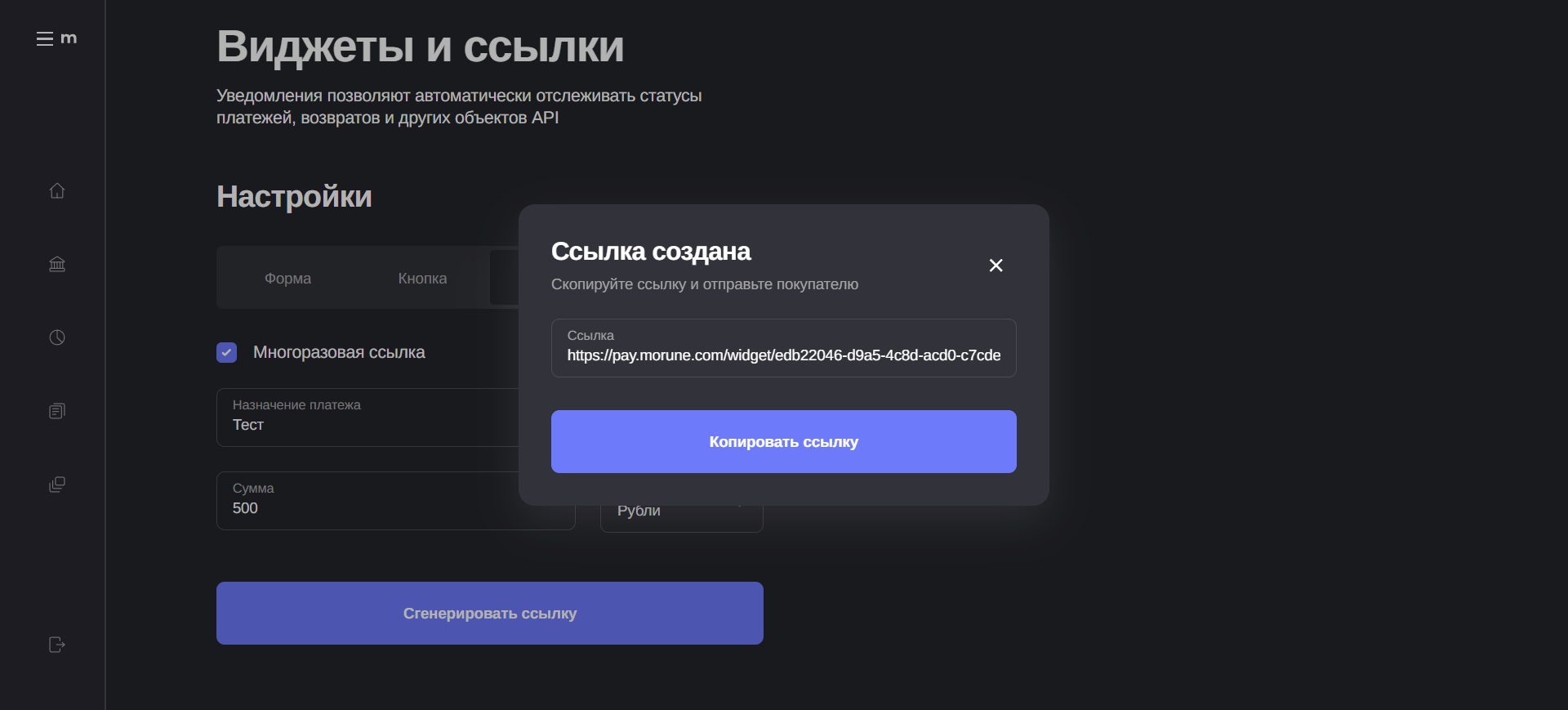Screen dimensions: 1568x710
Task: Switch to the 'Форма' tab
Action: point(287,279)
